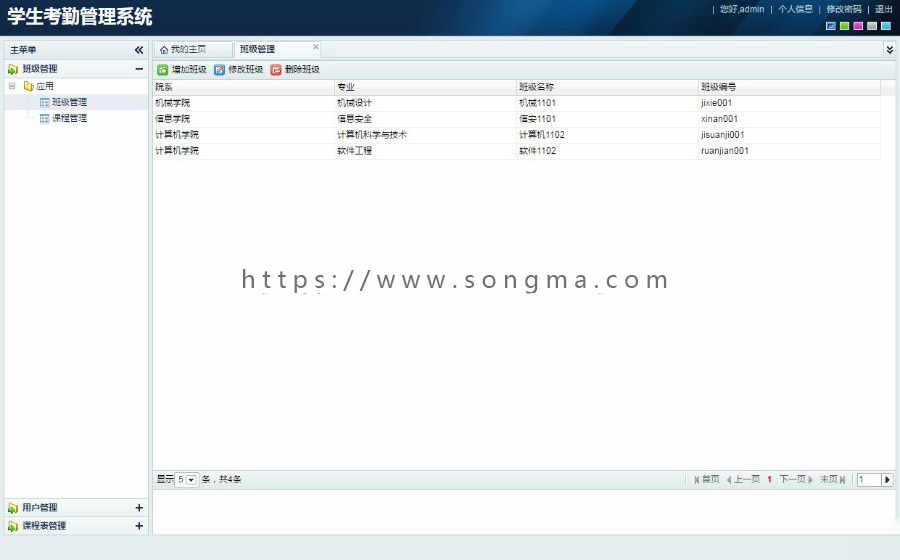Click the ruanjian001 class code
Viewport: 900px width, 560px height.
[x=725, y=151]
